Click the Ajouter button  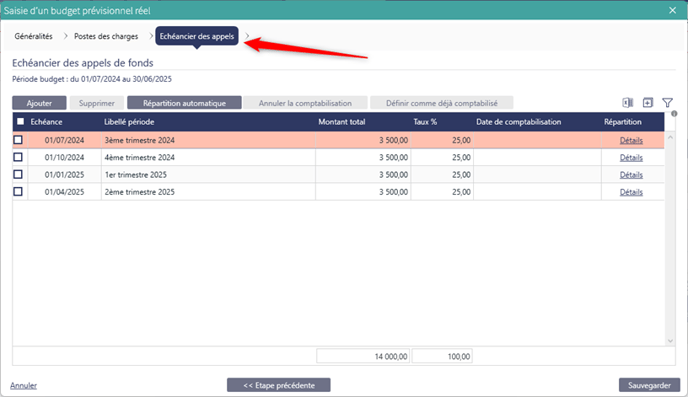coord(39,103)
